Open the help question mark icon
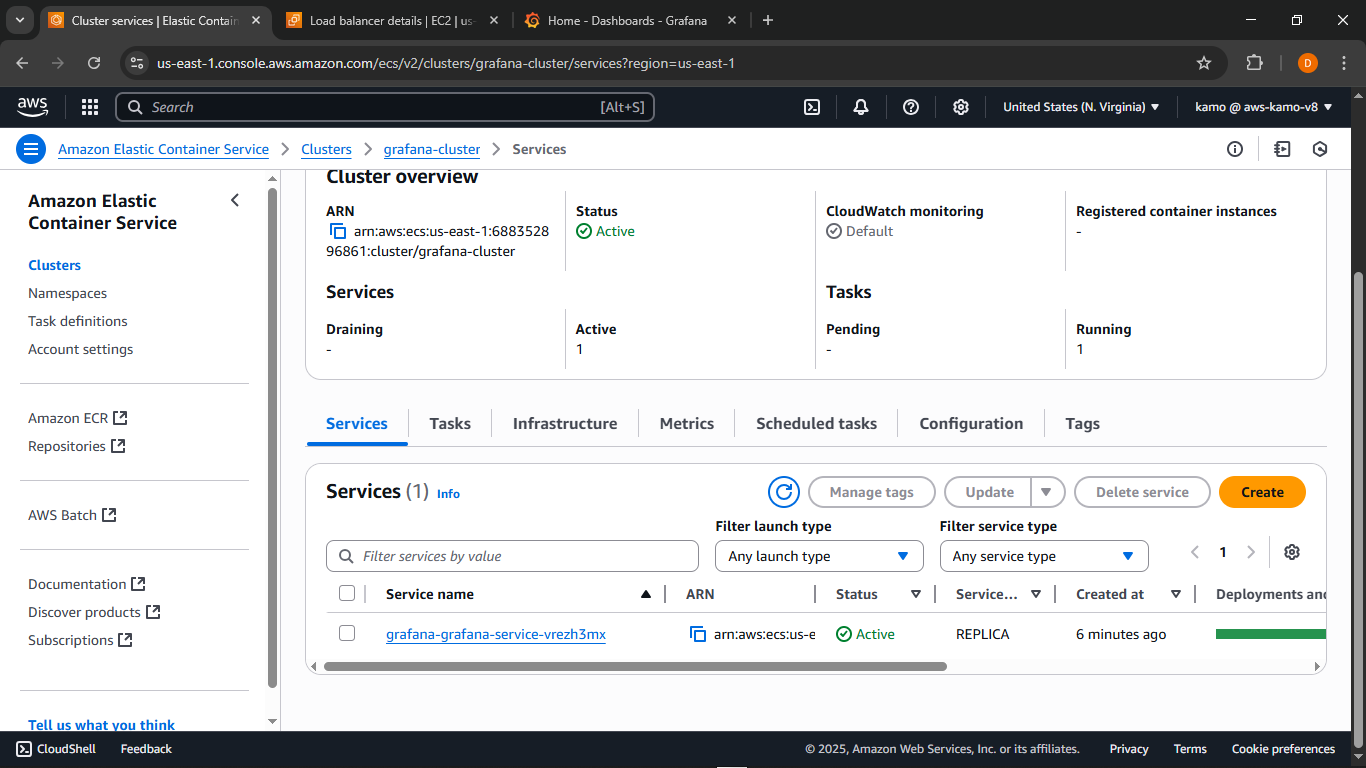The image size is (1366, 768). click(x=911, y=107)
